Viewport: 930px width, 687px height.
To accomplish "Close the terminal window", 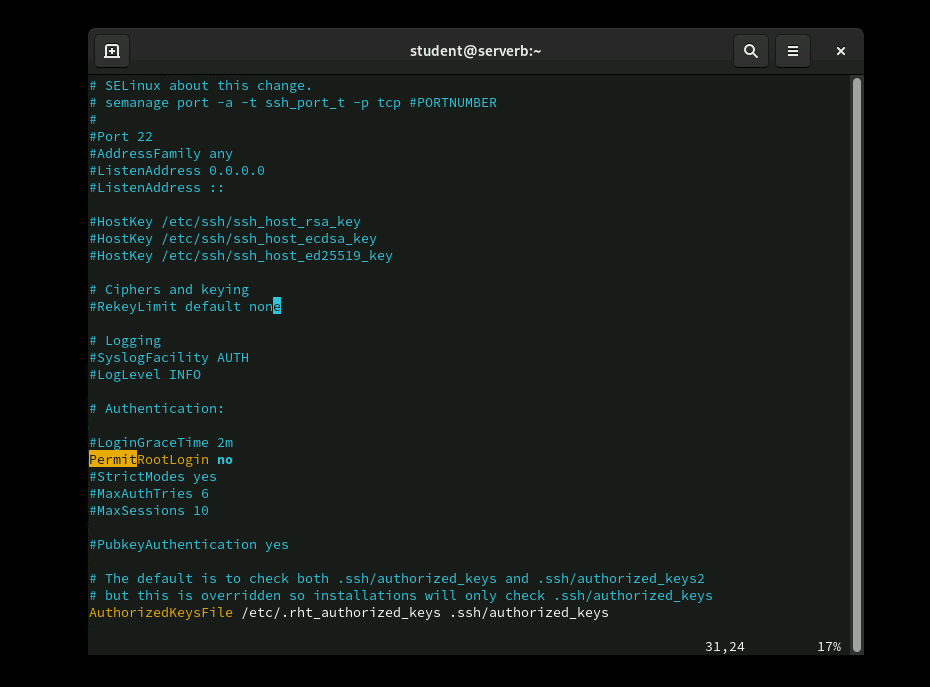I will point(841,51).
